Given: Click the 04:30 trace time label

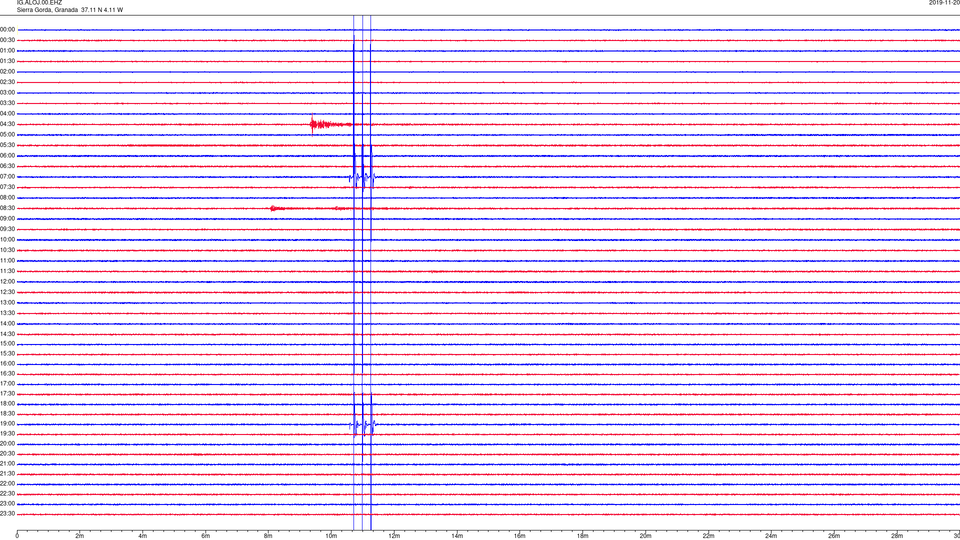Looking at the screenshot, I should coord(7,124).
